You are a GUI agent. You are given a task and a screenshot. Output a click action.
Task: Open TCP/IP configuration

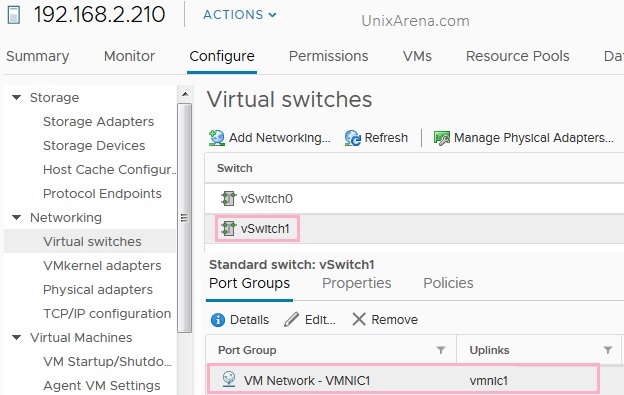click(x=107, y=313)
